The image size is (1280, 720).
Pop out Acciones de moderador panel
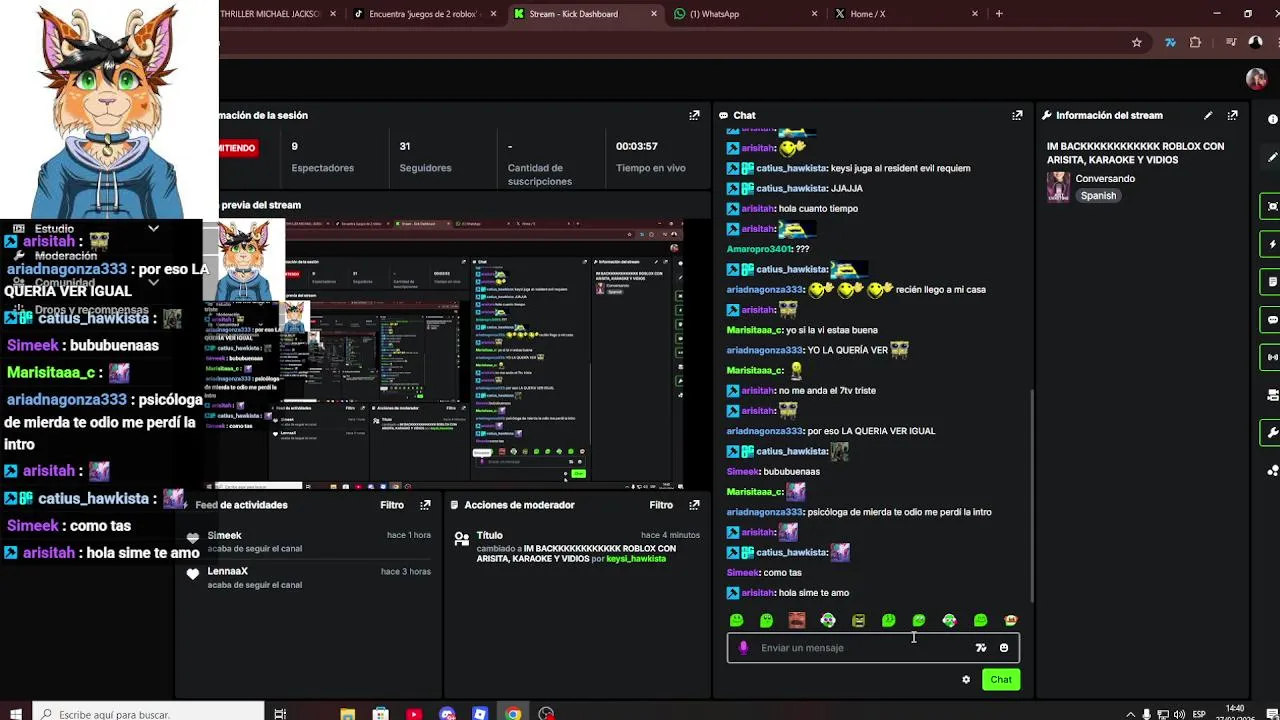694,505
